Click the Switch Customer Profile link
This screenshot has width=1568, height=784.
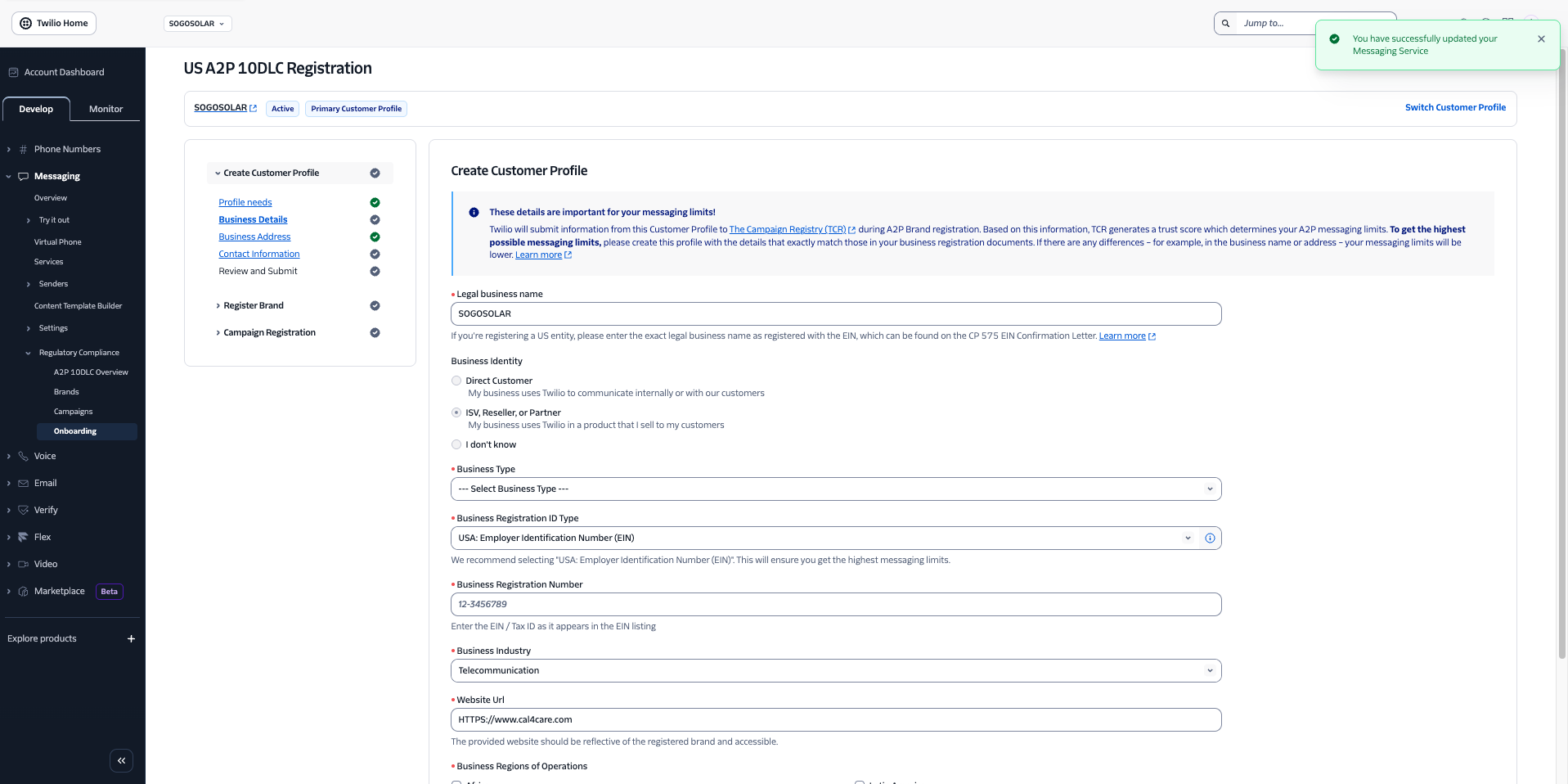[1455, 107]
